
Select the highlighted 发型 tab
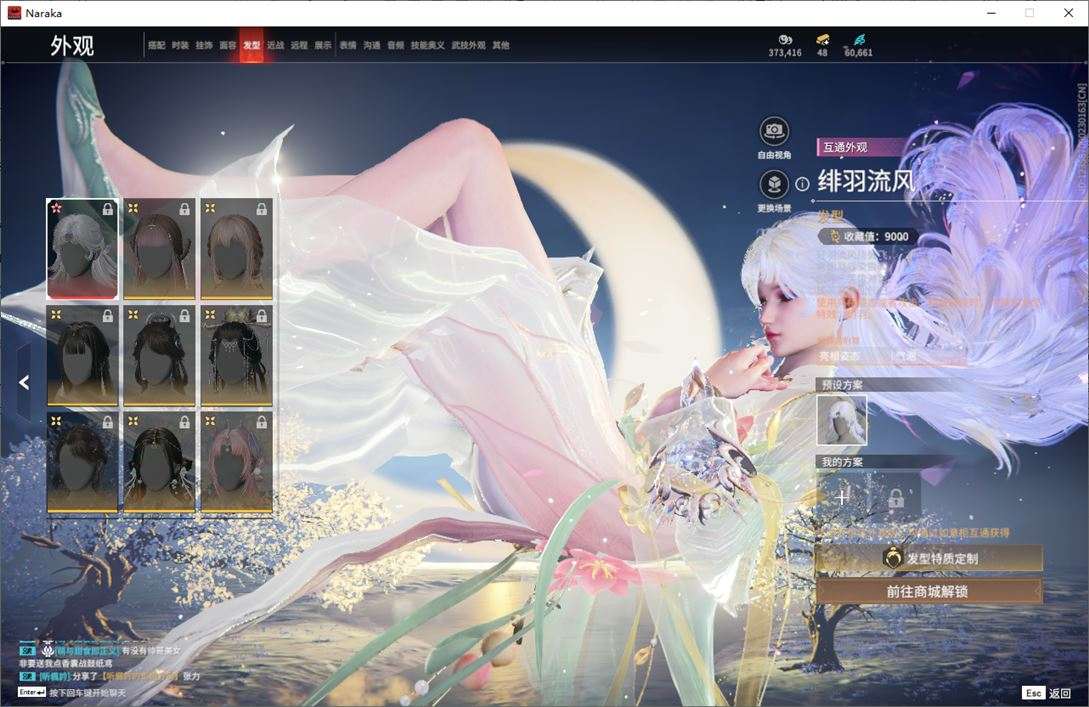tap(251, 45)
